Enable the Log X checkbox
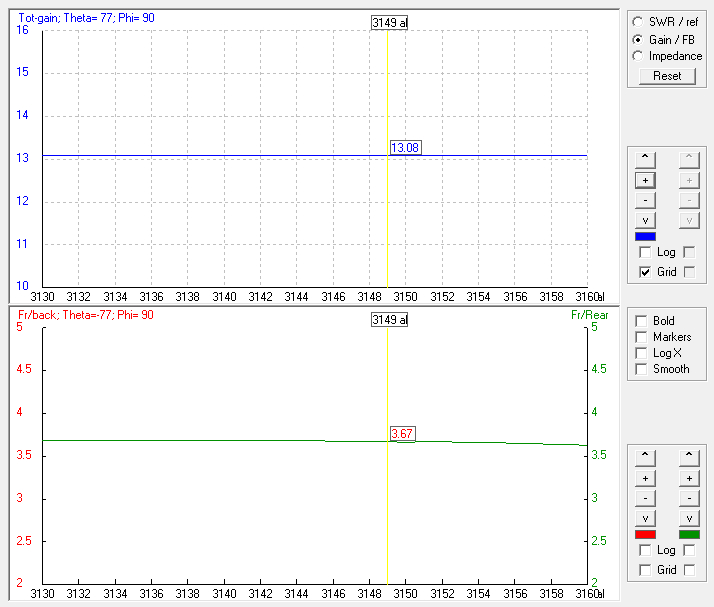 point(641,353)
